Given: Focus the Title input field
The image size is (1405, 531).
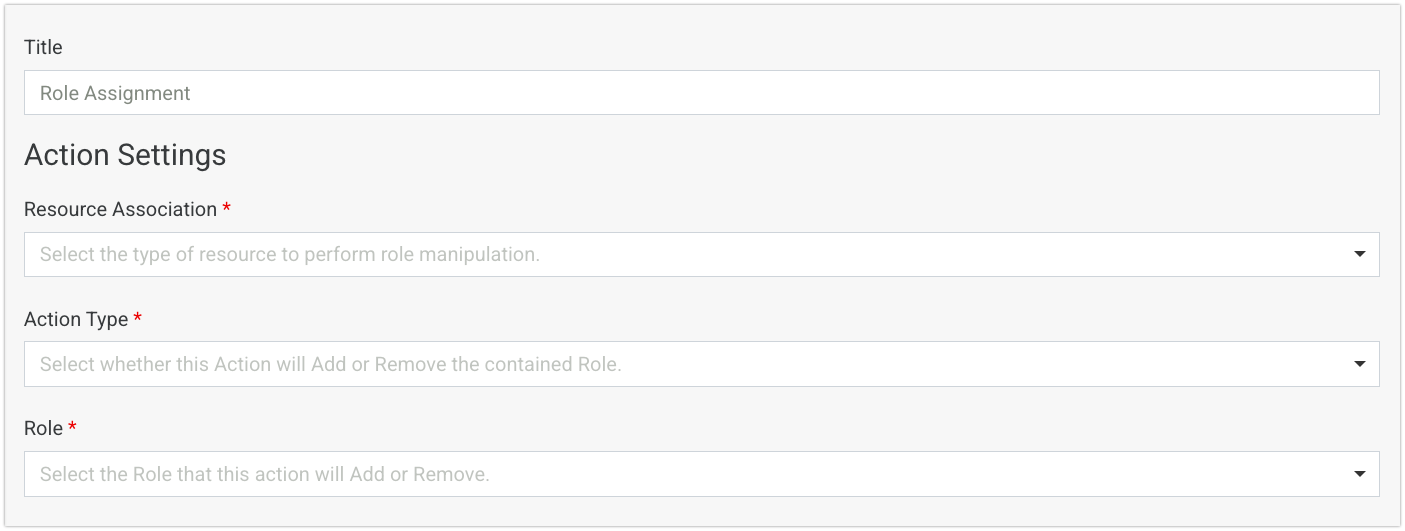Looking at the screenshot, I should 700,93.
